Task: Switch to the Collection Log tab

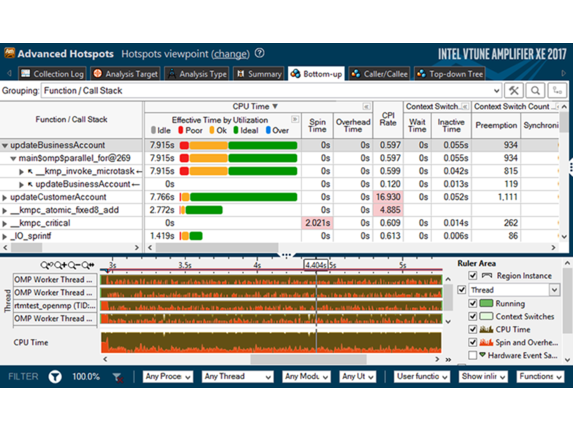Action: click(52, 74)
